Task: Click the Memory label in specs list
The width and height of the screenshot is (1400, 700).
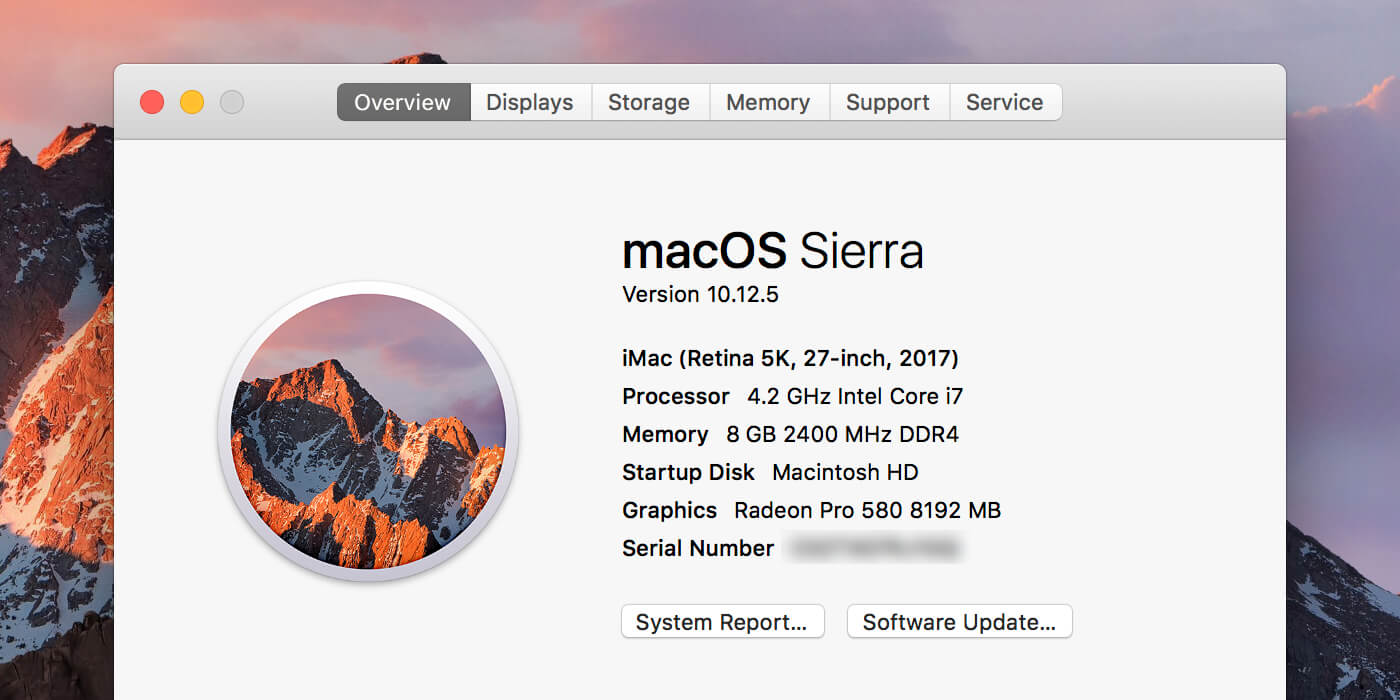Action: click(x=665, y=434)
